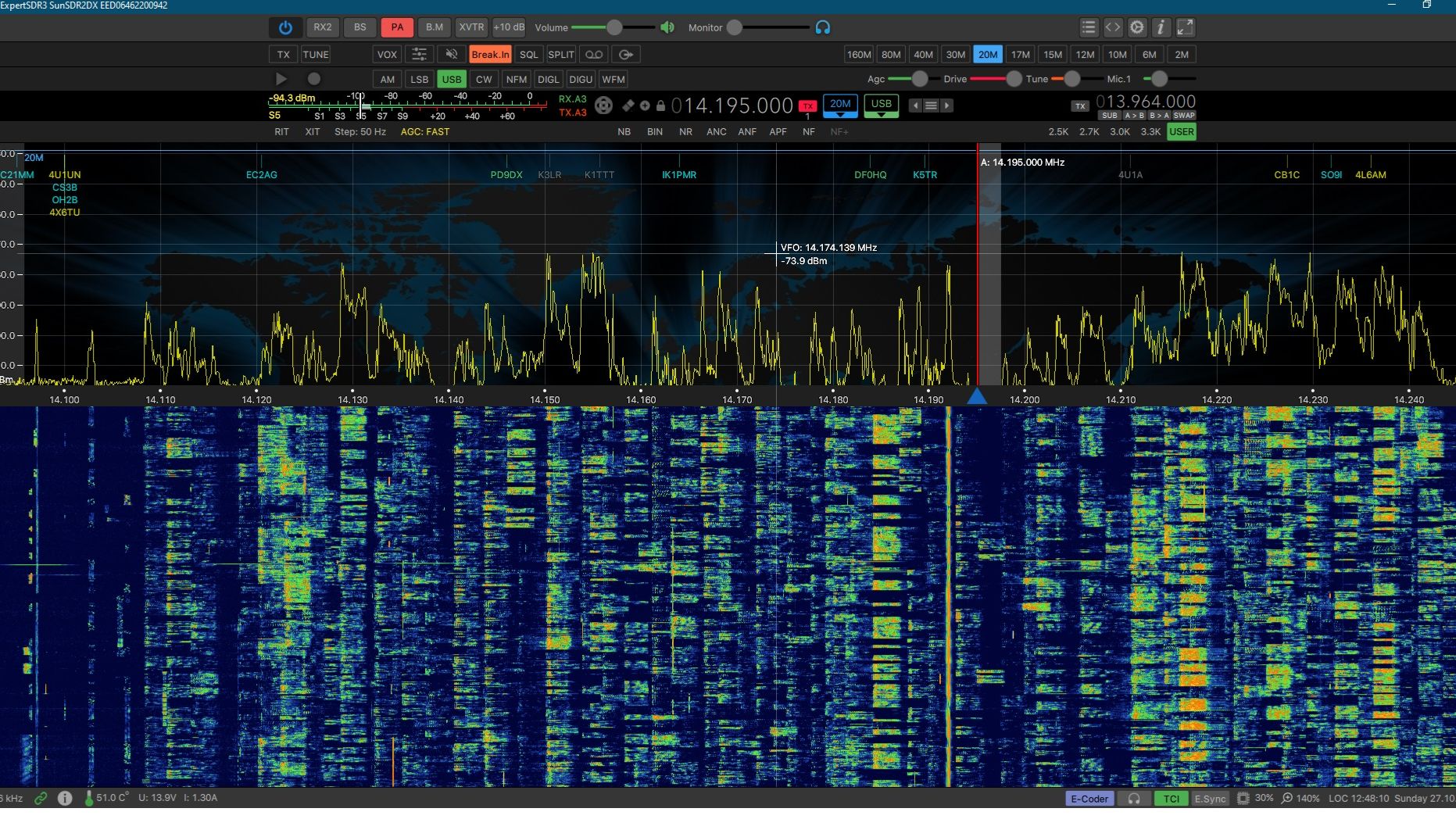Click the headphones button in status bar
1456x819 pixels.
point(1134,799)
